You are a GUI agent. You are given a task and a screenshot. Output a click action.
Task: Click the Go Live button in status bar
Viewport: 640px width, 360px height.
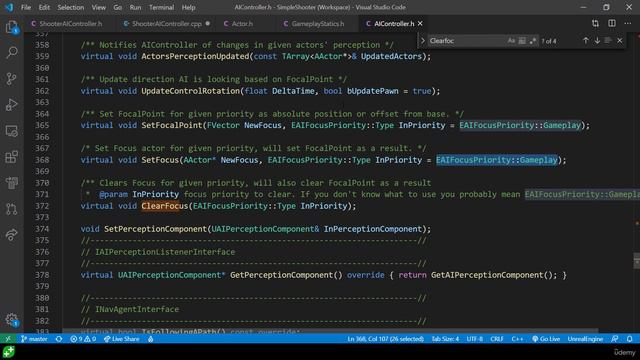coord(546,339)
